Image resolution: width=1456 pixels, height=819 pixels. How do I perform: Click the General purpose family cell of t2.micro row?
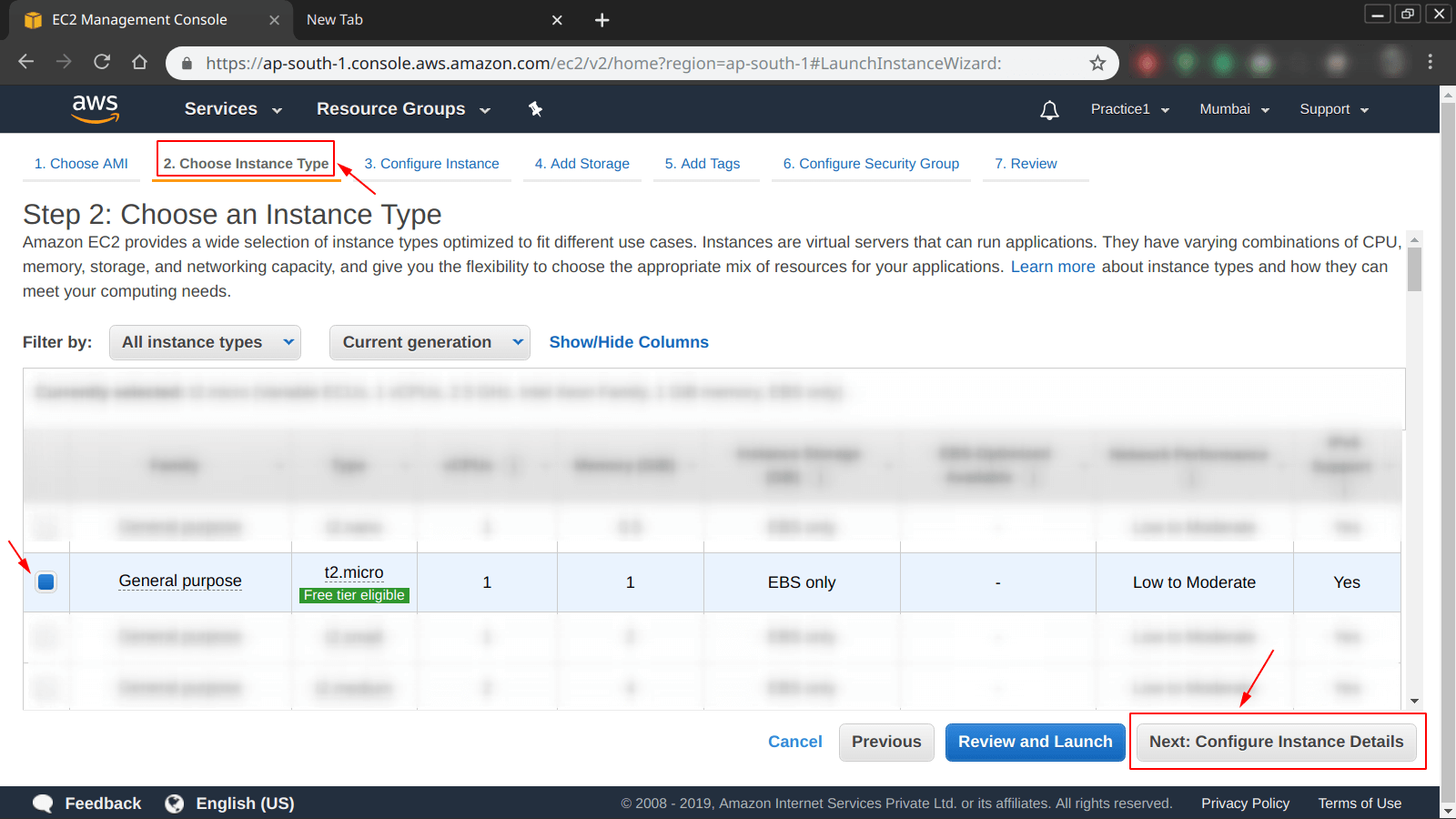(180, 581)
